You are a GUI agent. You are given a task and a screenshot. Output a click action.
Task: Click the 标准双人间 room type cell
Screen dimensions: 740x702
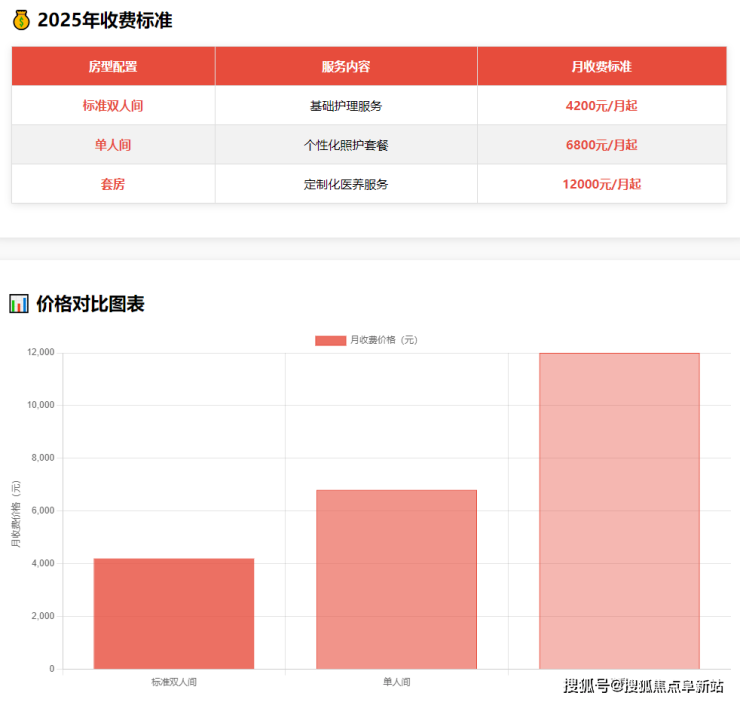[x=113, y=105]
